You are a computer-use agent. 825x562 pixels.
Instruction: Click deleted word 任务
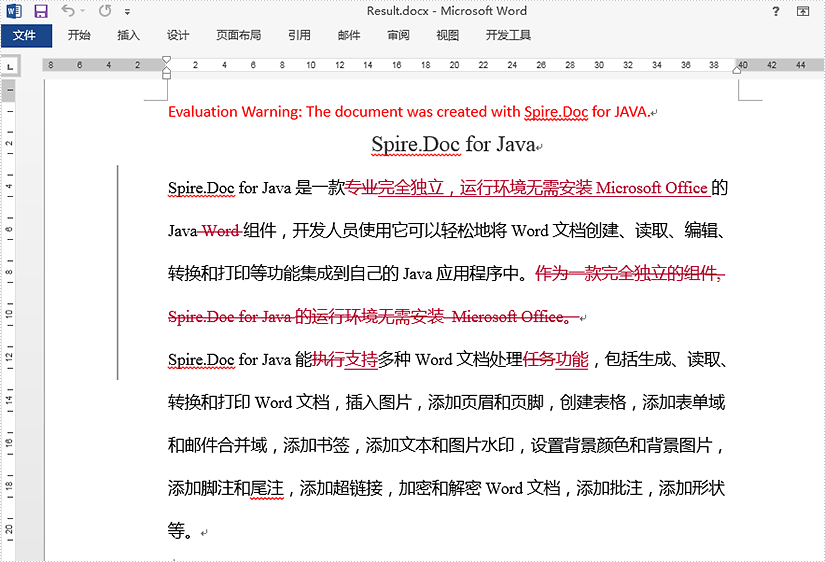point(539,360)
